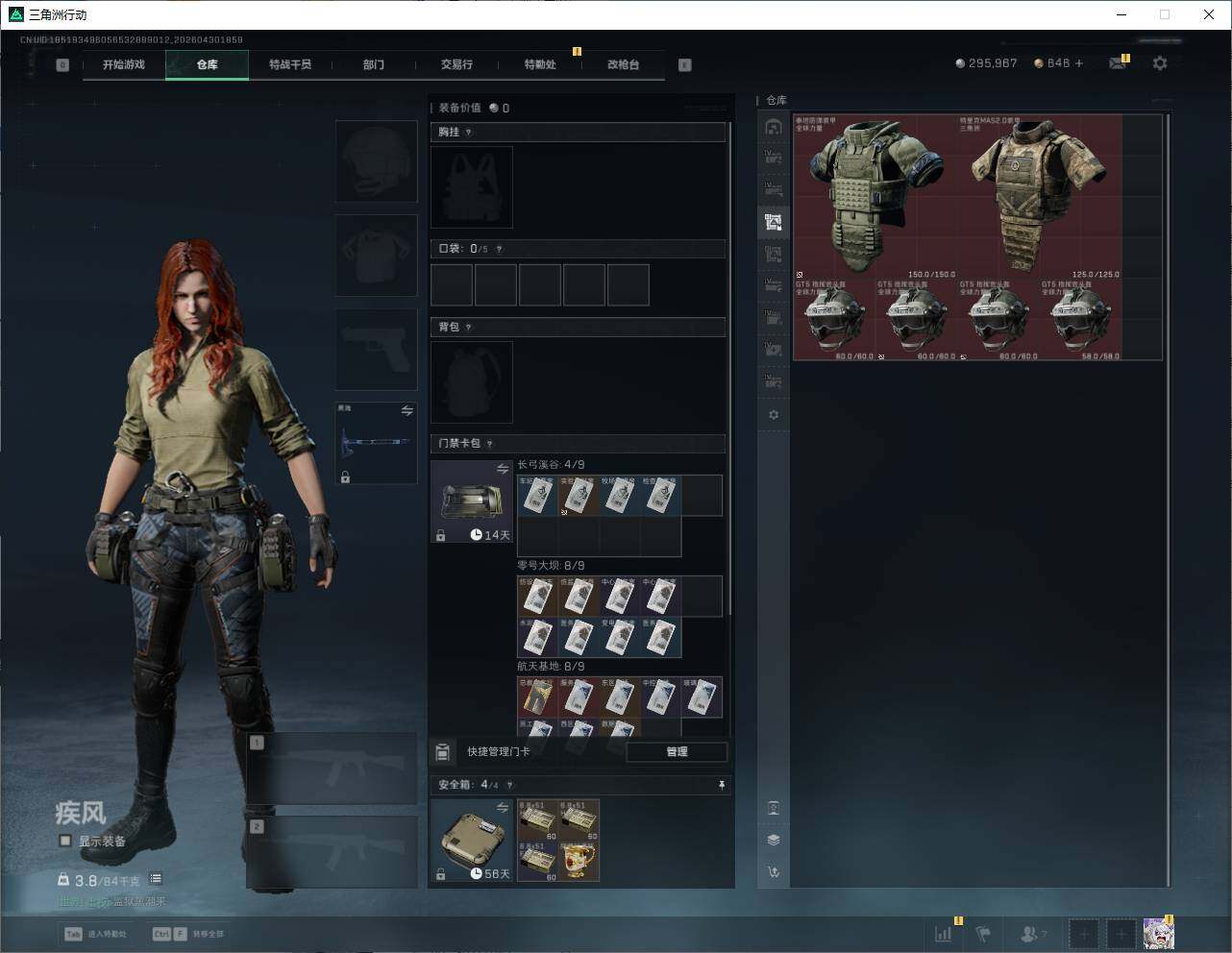Click the stash panel vertical scrollbar

(x=1168, y=500)
